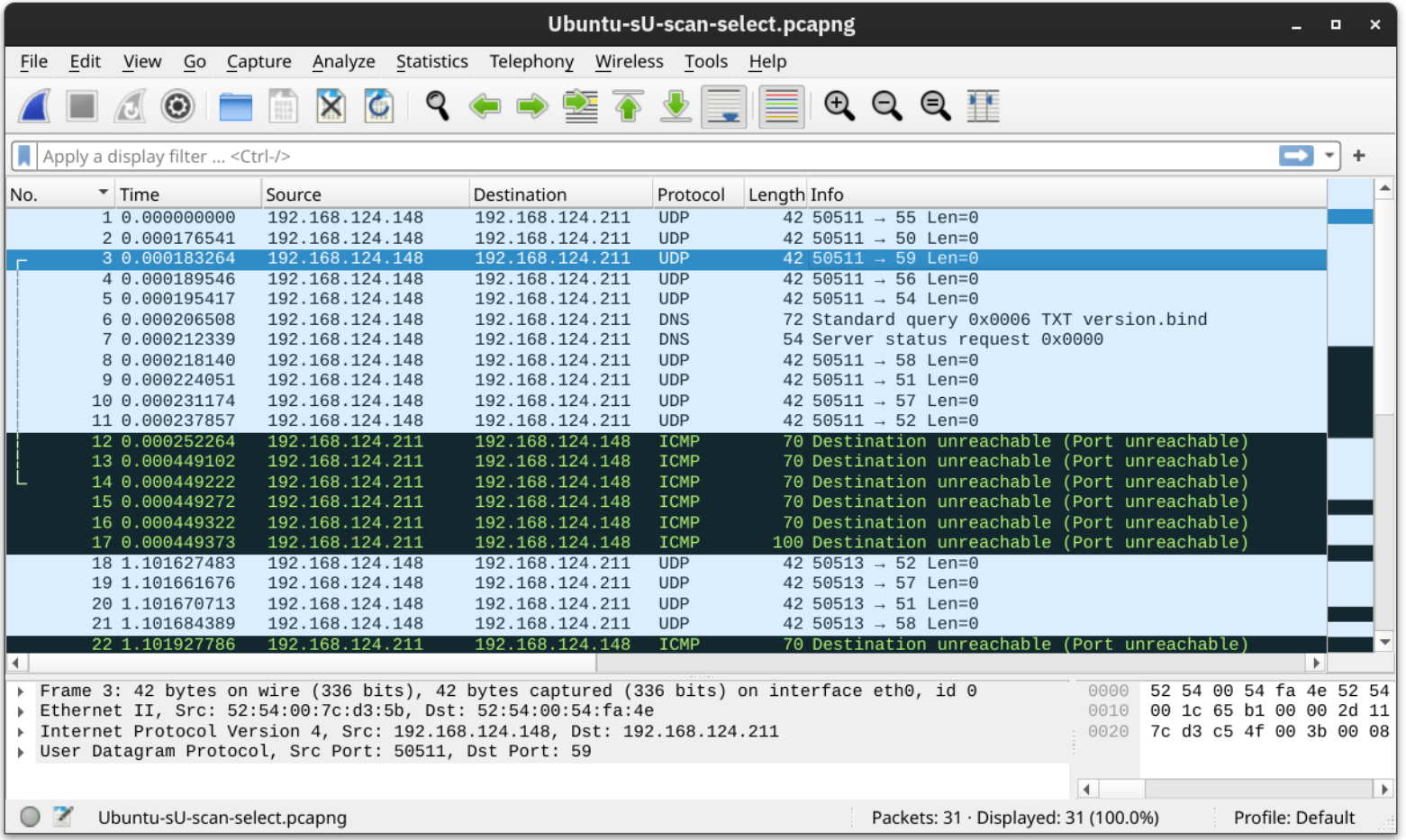Save this capture file
1406x840 pixels.
point(283,106)
